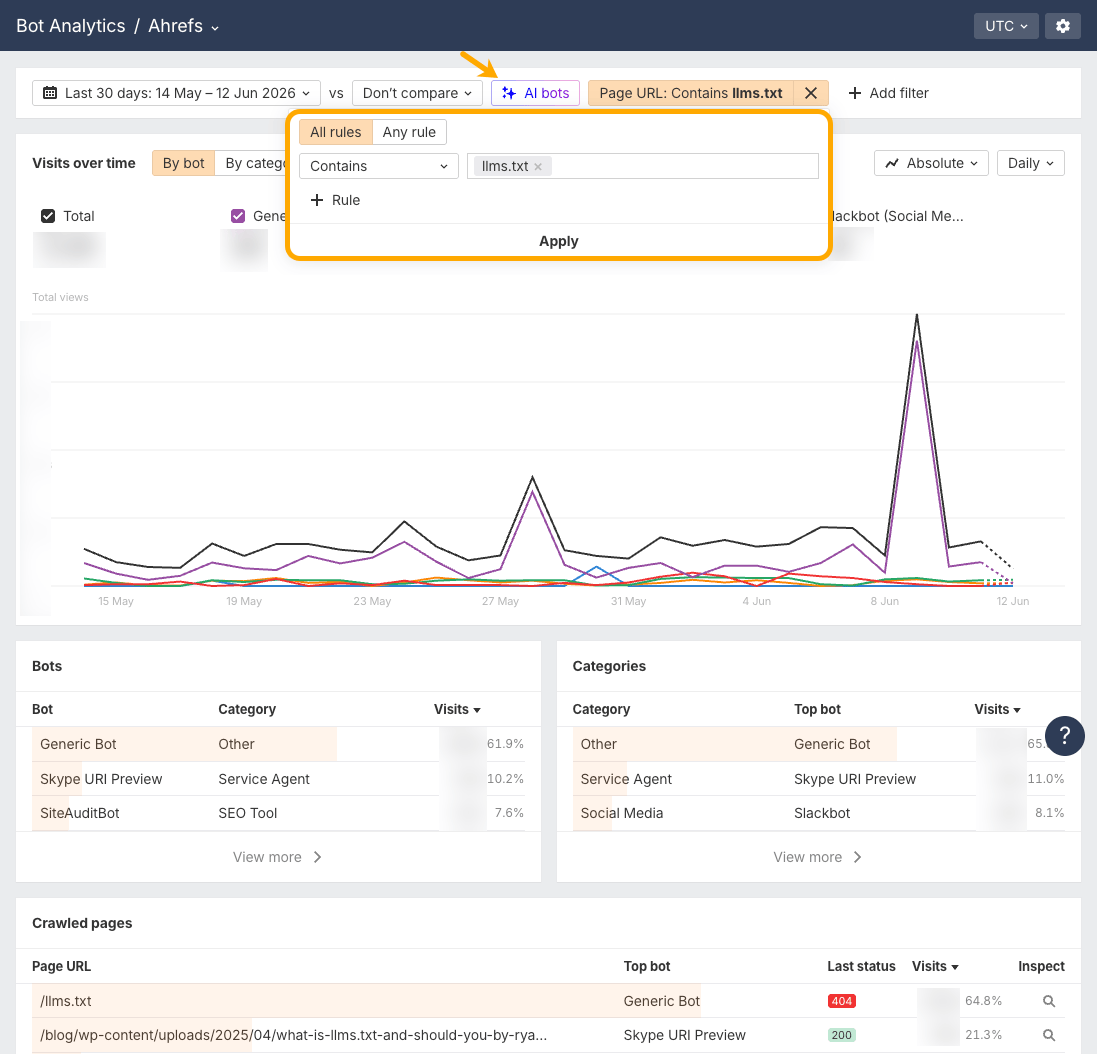Sort Bots table by Visits
Viewport: 1097px width, 1054px height.
457,709
